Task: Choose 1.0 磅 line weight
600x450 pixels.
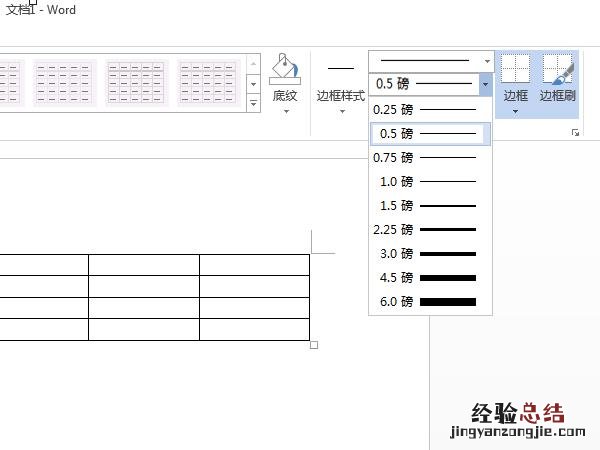Action: (430, 181)
